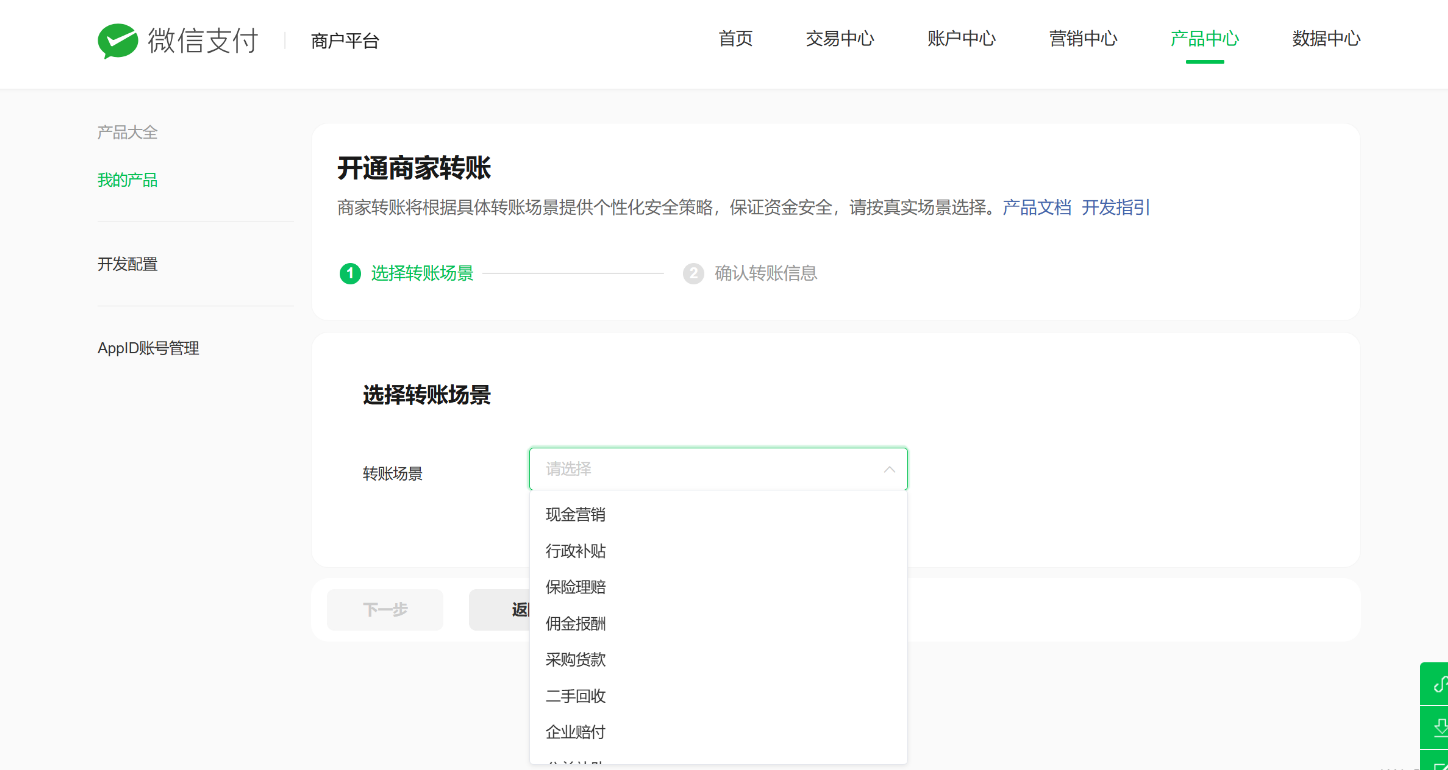Viewport: 1448px width, 770px height.
Task: Open the 开发指引 link
Action: [x=1116, y=208]
